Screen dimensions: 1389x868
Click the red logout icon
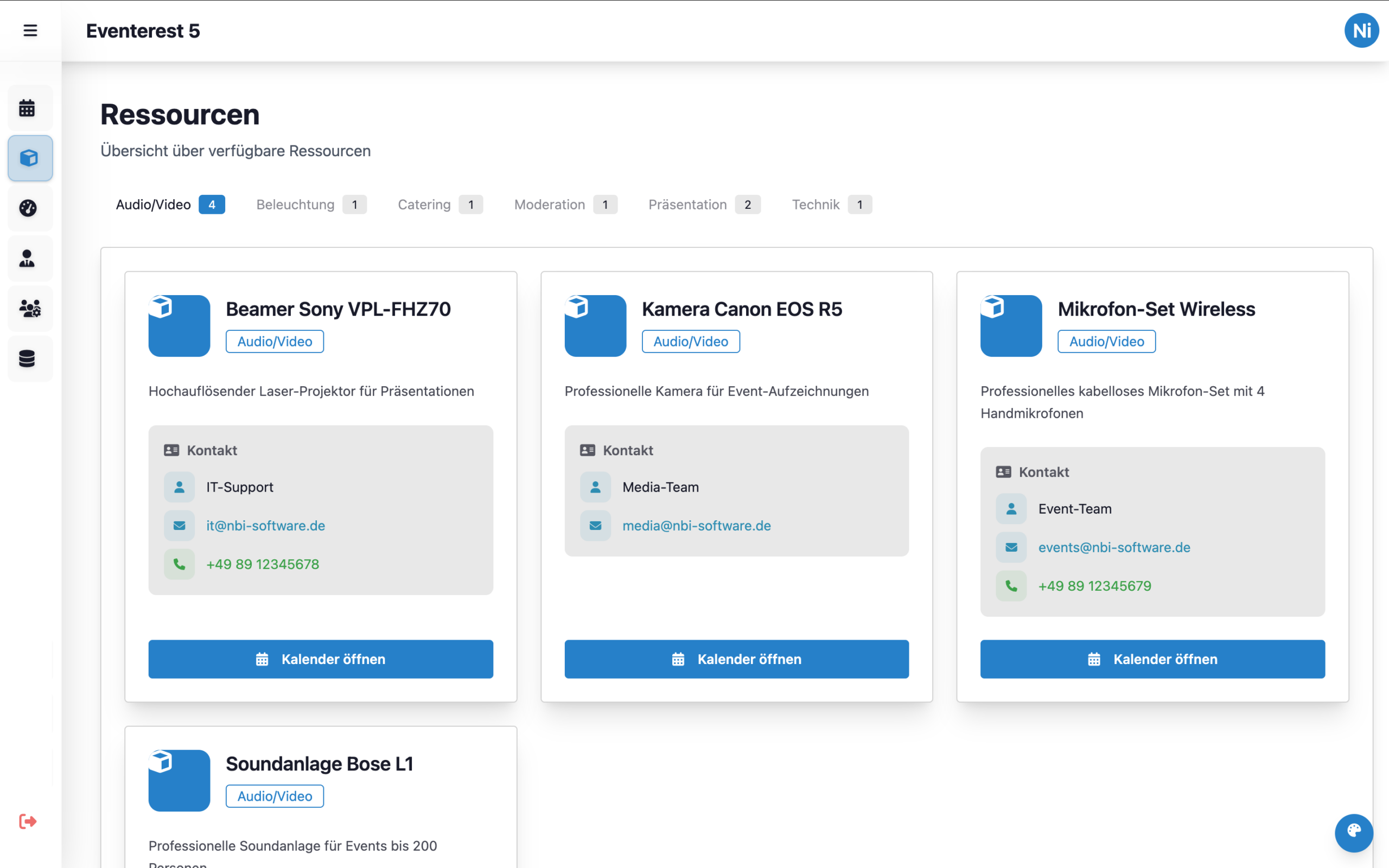coord(28,821)
